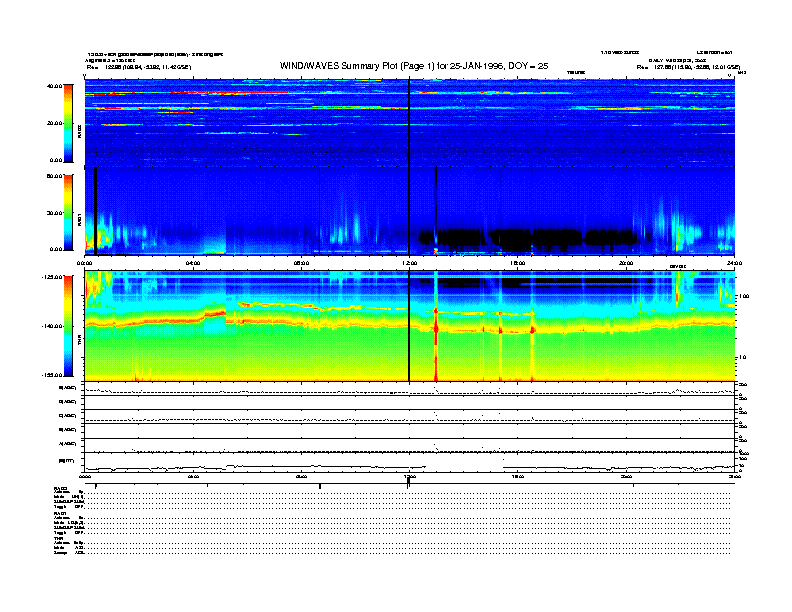This screenshot has height=612, width=792.
Task: Click the -140.00 label on TNR scale
Action: 52,326
